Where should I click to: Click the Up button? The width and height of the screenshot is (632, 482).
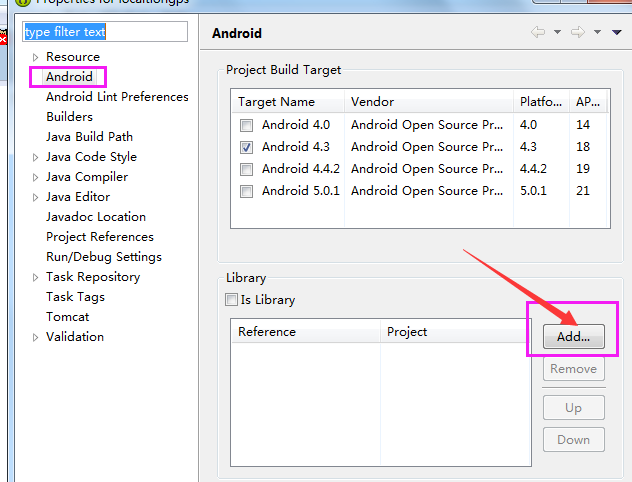[574, 408]
